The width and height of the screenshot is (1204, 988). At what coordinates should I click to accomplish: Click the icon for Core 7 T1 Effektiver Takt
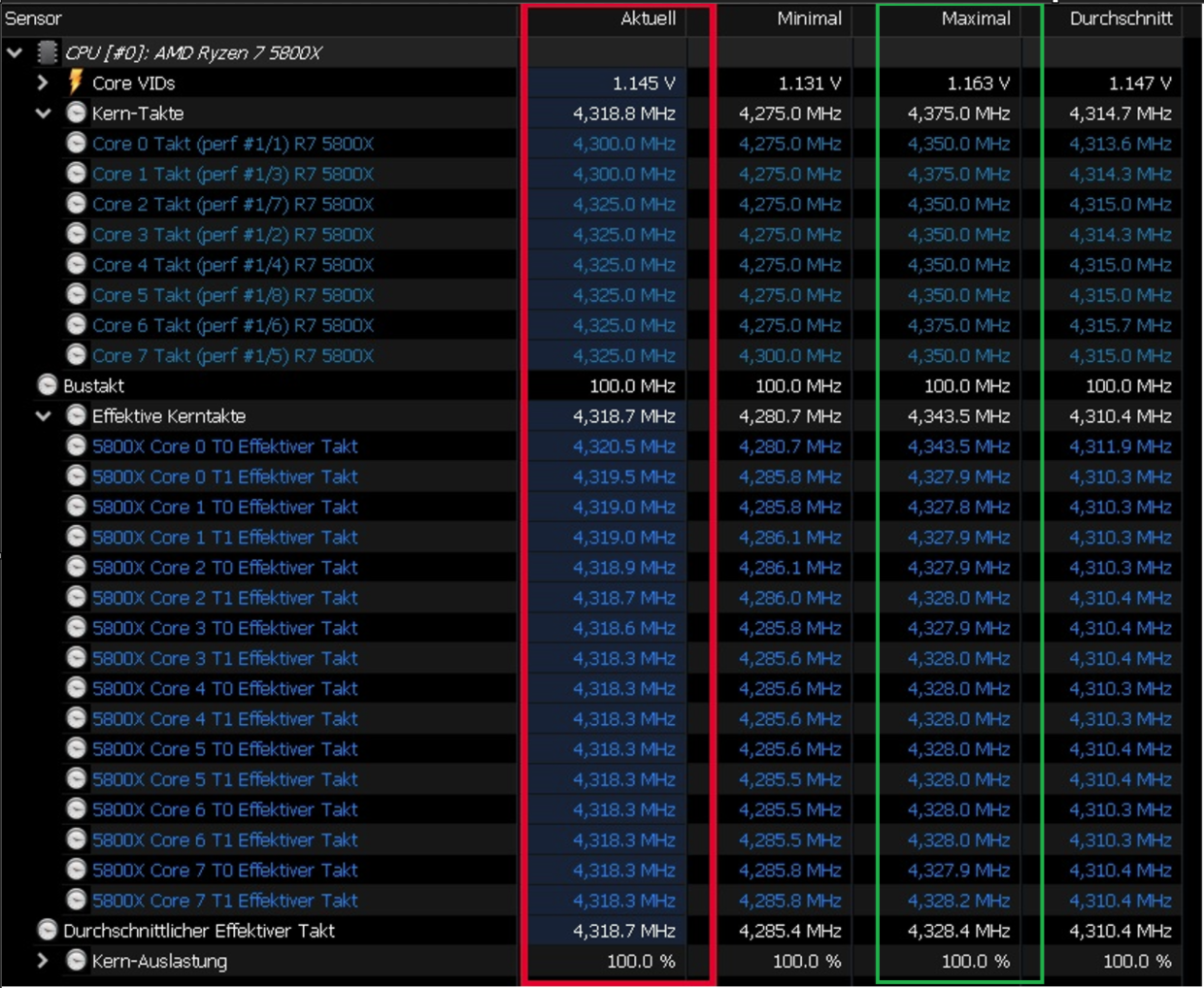point(76,900)
